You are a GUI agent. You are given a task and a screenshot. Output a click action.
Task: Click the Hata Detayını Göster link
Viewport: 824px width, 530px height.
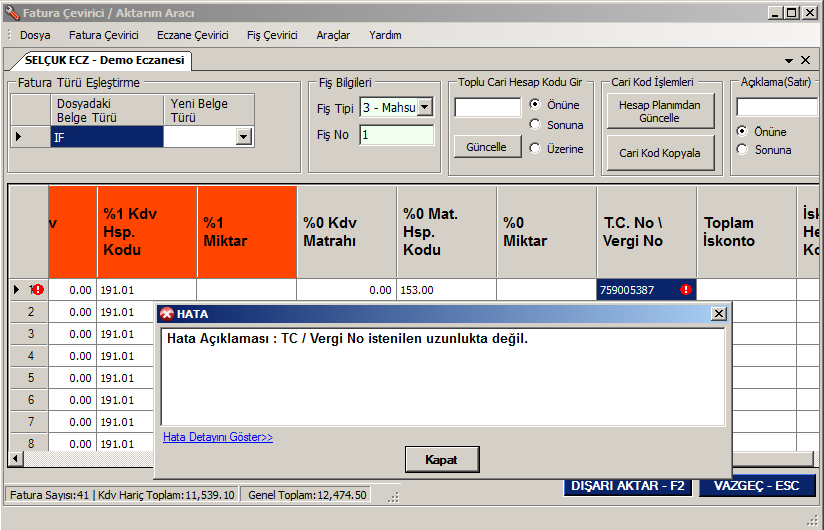coord(217,437)
